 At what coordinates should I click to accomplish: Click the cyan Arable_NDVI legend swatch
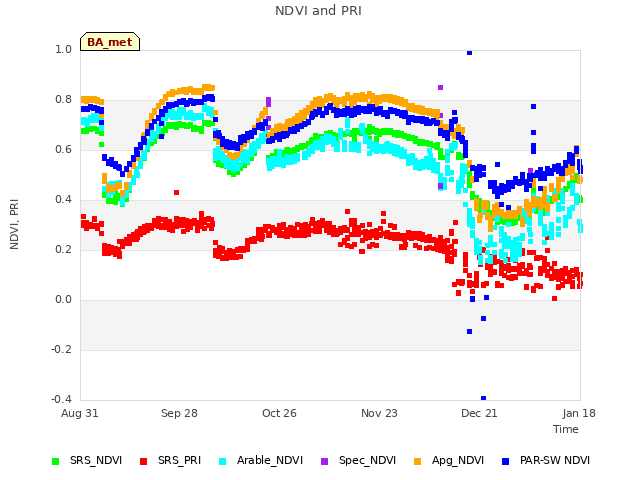coord(222,461)
